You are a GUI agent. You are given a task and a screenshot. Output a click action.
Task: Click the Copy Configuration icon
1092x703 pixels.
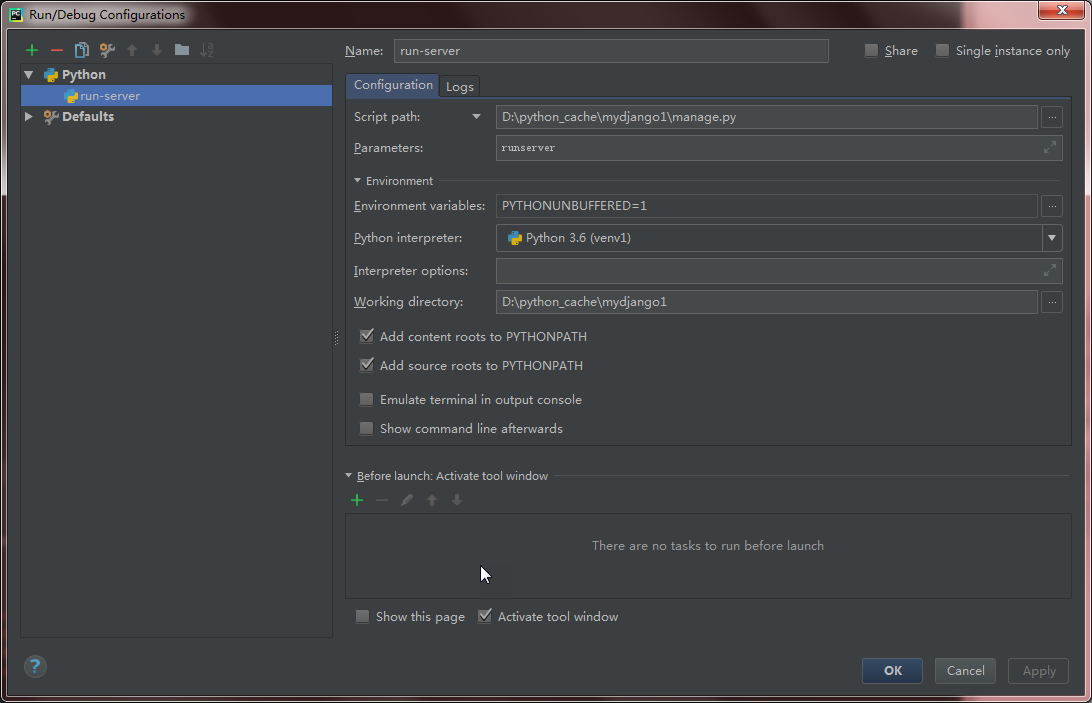tap(82, 50)
